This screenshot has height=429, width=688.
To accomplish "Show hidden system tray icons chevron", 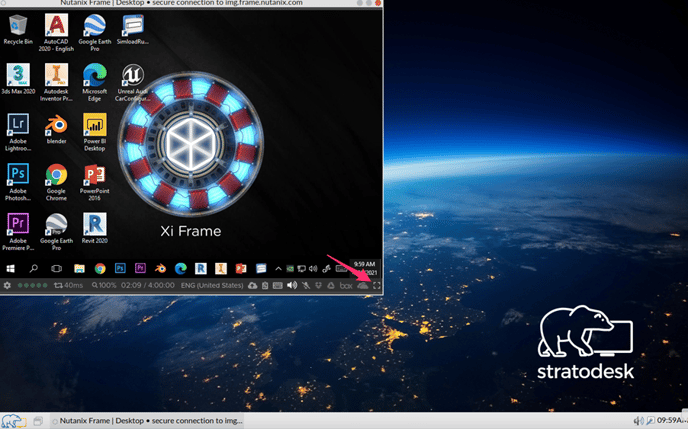I will tap(278, 268).
